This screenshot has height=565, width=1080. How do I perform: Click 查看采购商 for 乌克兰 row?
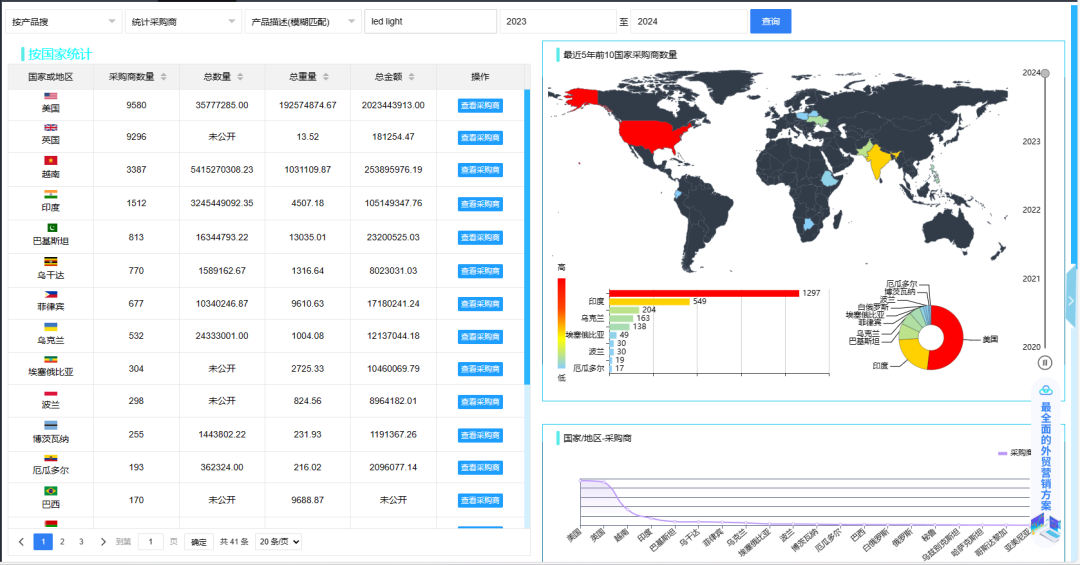coord(480,337)
